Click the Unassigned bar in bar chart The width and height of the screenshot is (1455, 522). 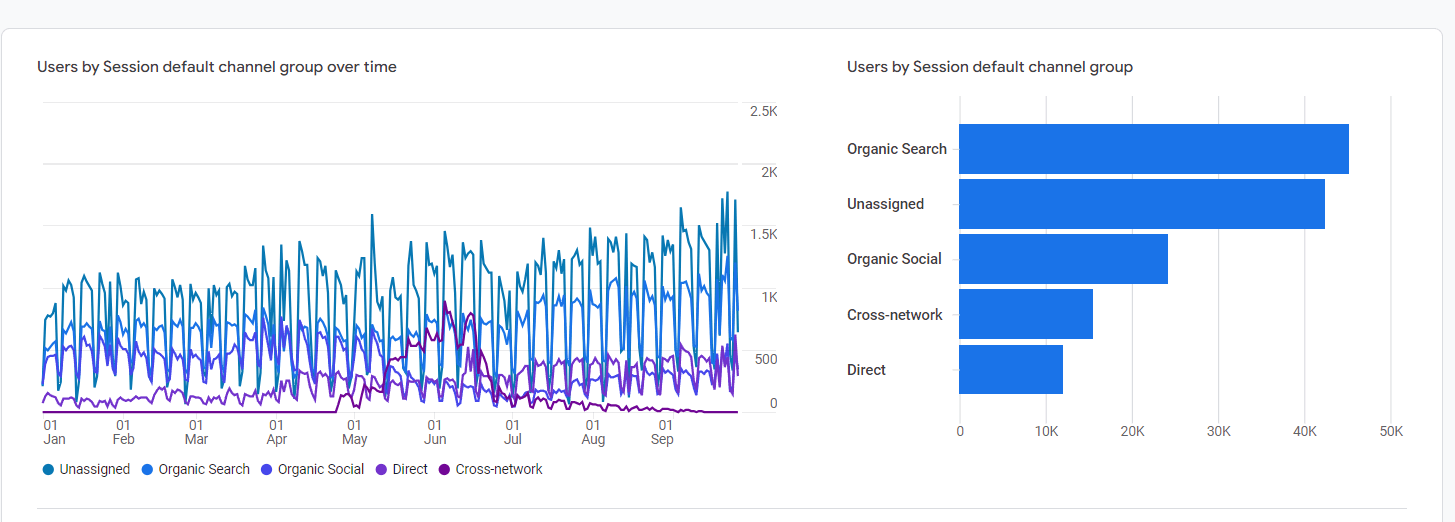(x=1141, y=204)
